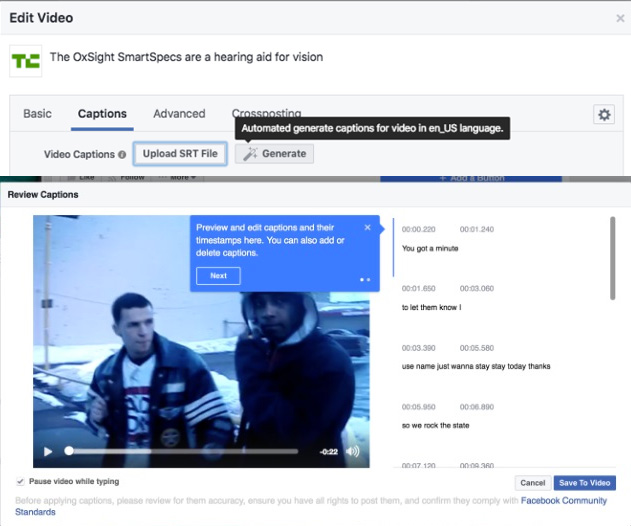This screenshot has width=631, height=526.
Task: Click end timestamp 00:03.060
Action: (x=477, y=289)
